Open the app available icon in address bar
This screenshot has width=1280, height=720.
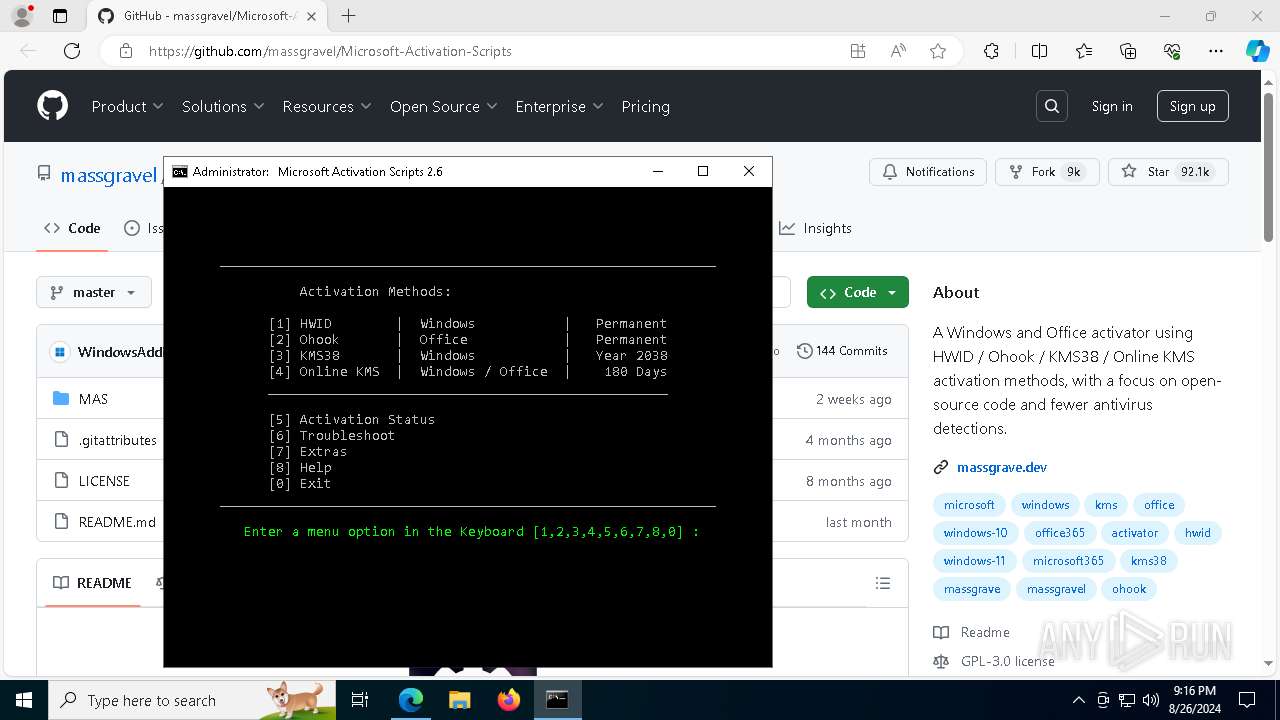[858, 51]
